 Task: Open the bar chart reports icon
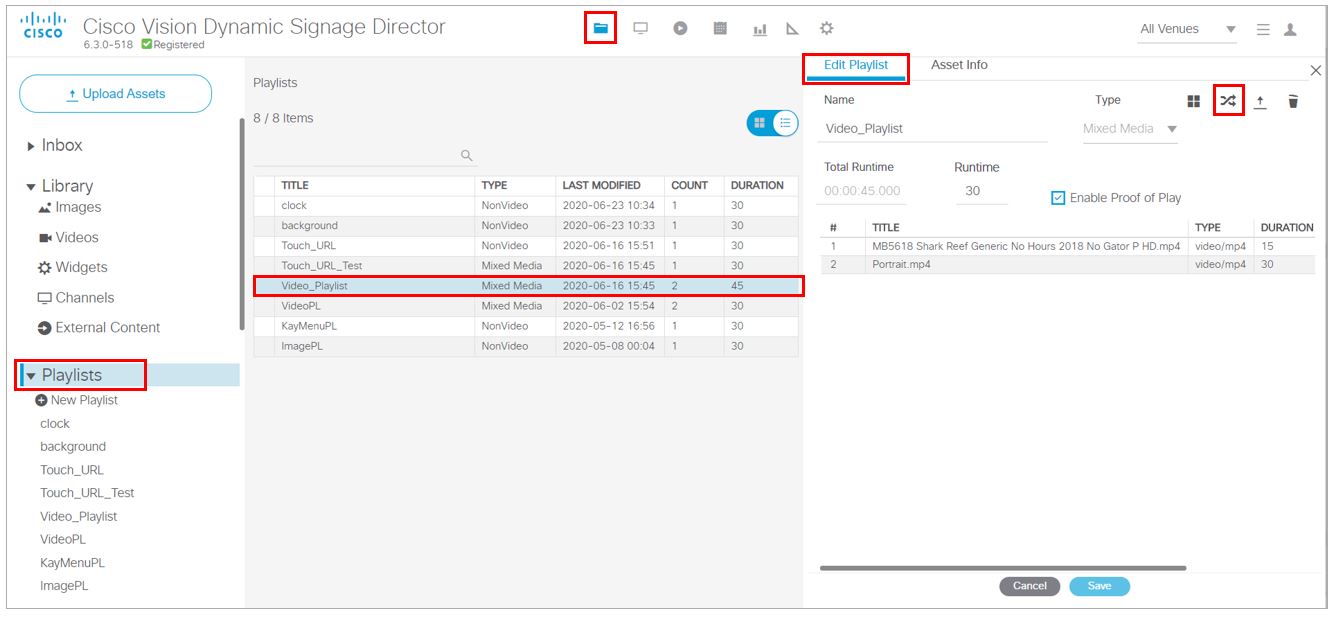point(760,30)
